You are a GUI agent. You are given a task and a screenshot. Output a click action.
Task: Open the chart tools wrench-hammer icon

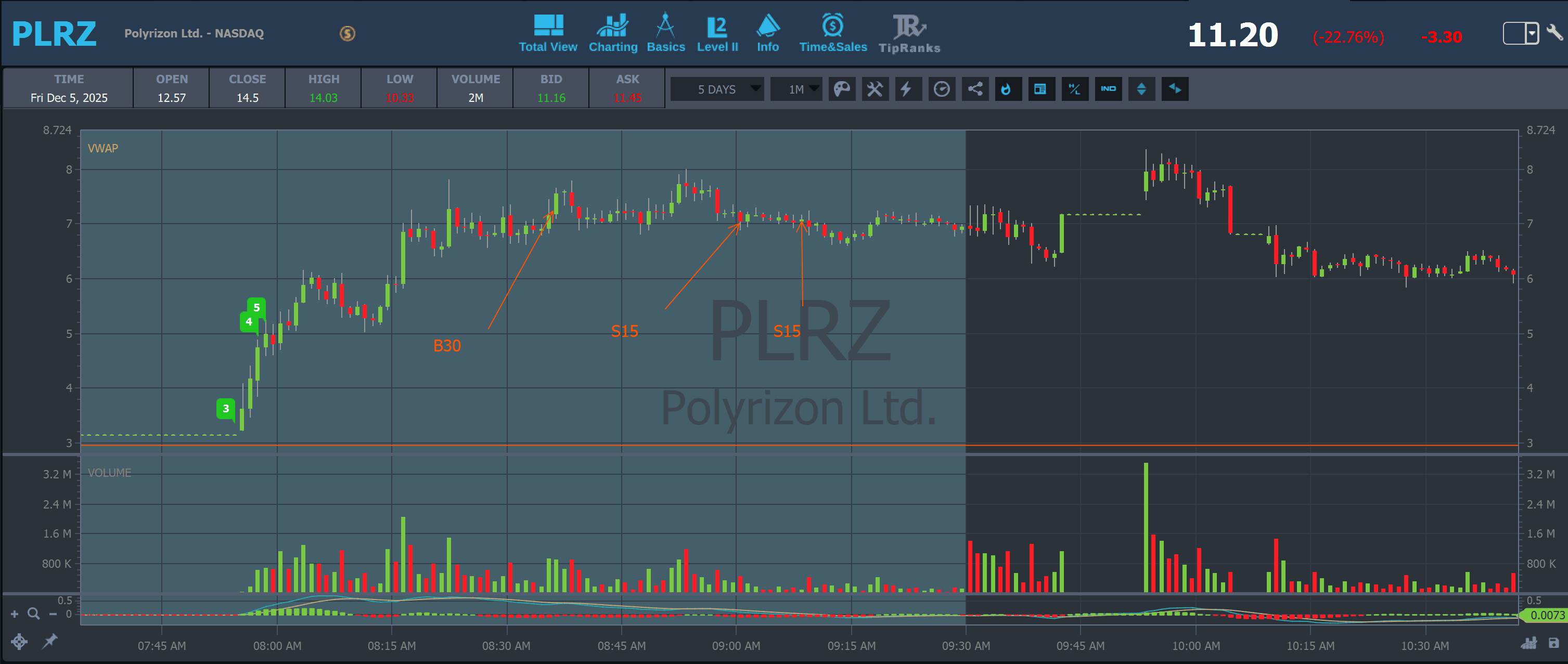tap(875, 89)
